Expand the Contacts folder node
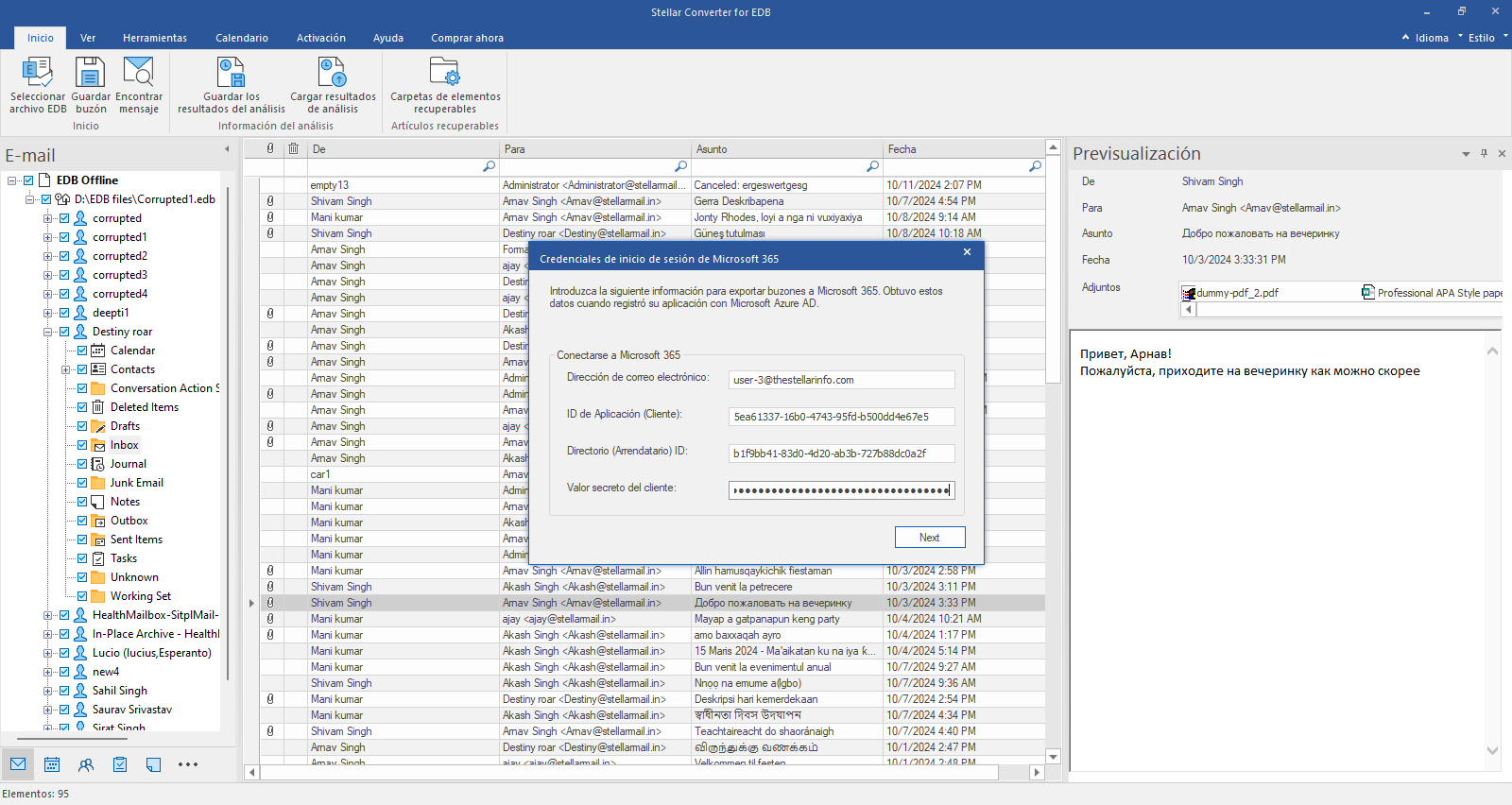The image size is (1512, 805). pyautogui.click(x=65, y=369)
